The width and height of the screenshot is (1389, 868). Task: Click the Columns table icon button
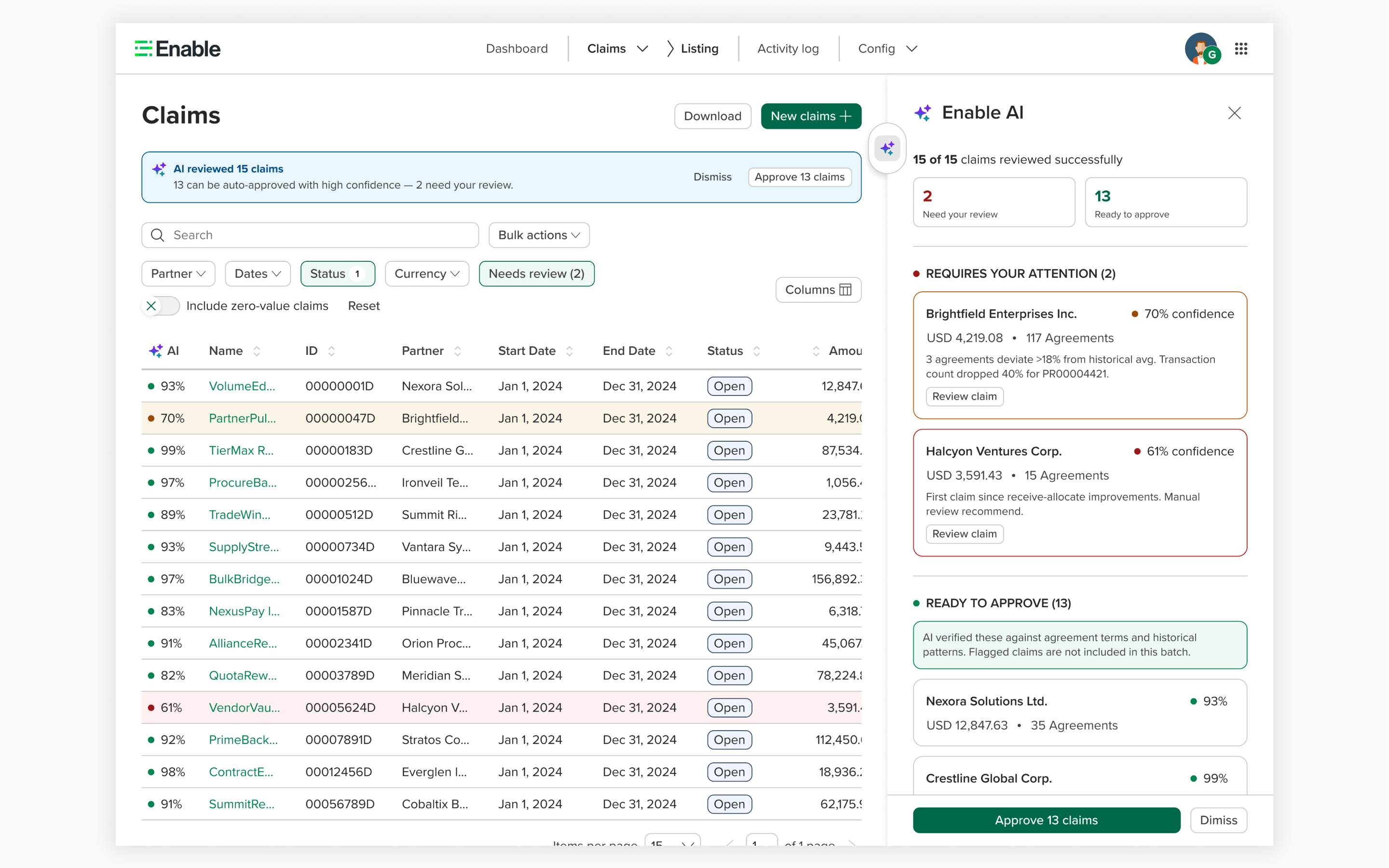[818, 290]
